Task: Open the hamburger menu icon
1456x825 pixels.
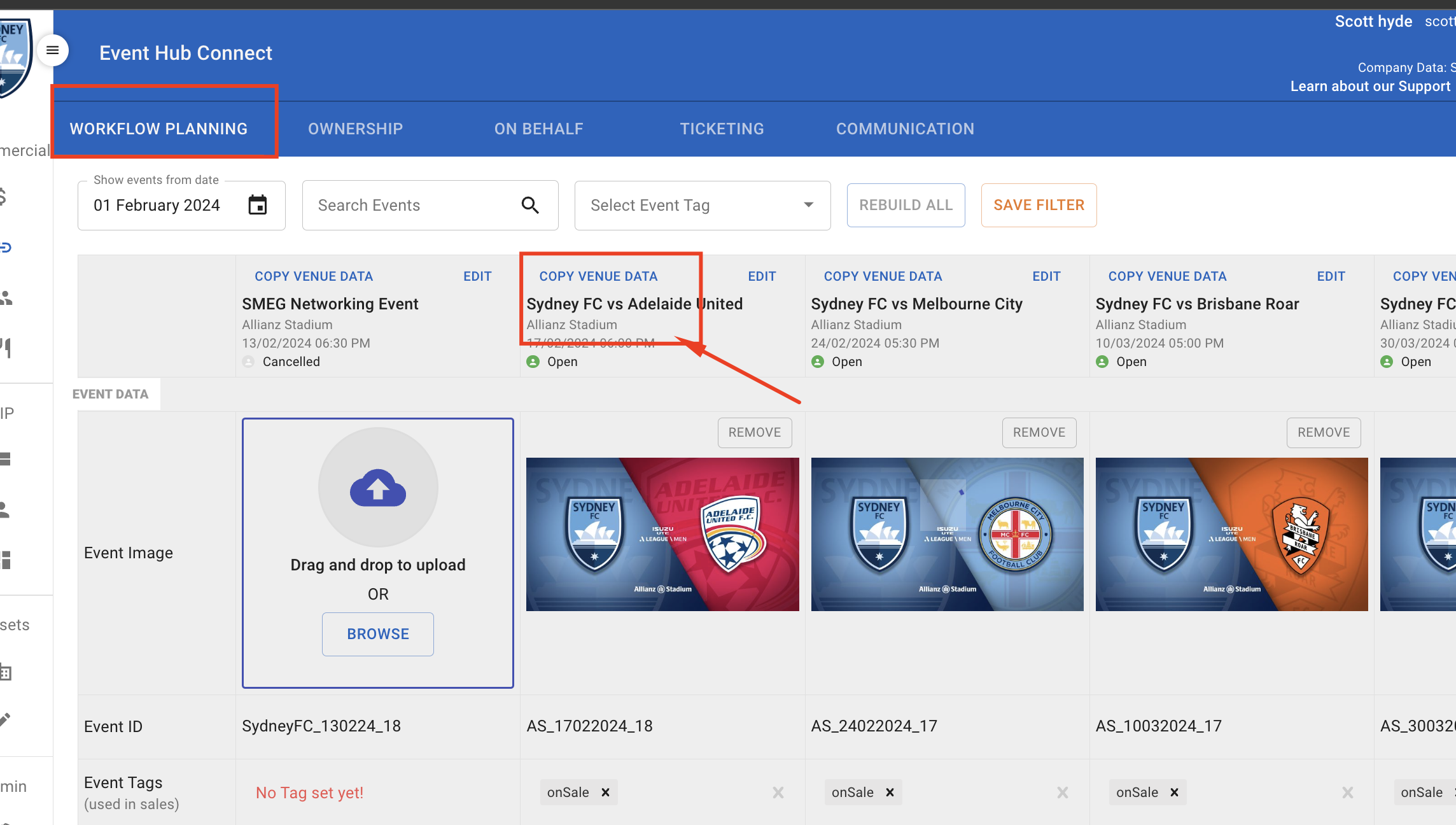Action: coord(53,50)
